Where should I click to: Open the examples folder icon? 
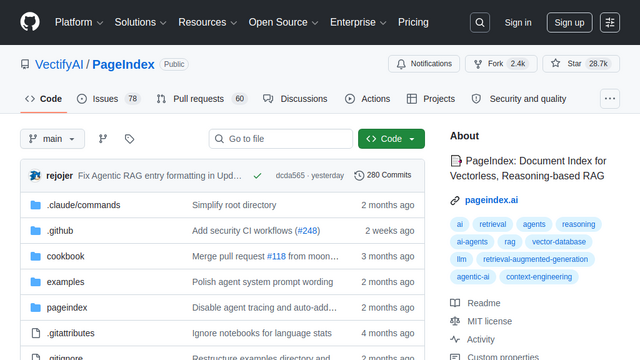(x=36, y=282)
